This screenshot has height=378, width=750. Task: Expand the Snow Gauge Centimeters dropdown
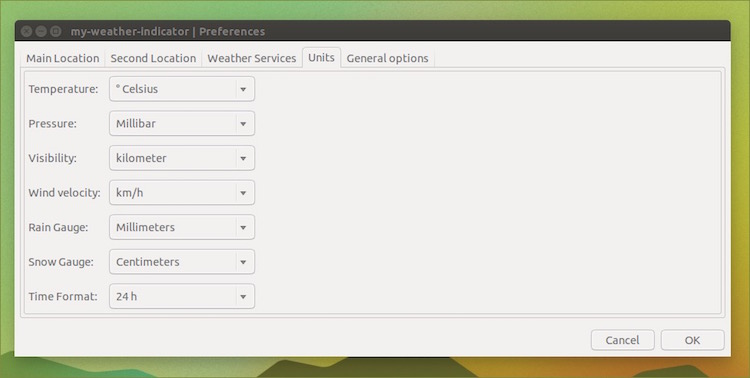[x=182, y=262]
